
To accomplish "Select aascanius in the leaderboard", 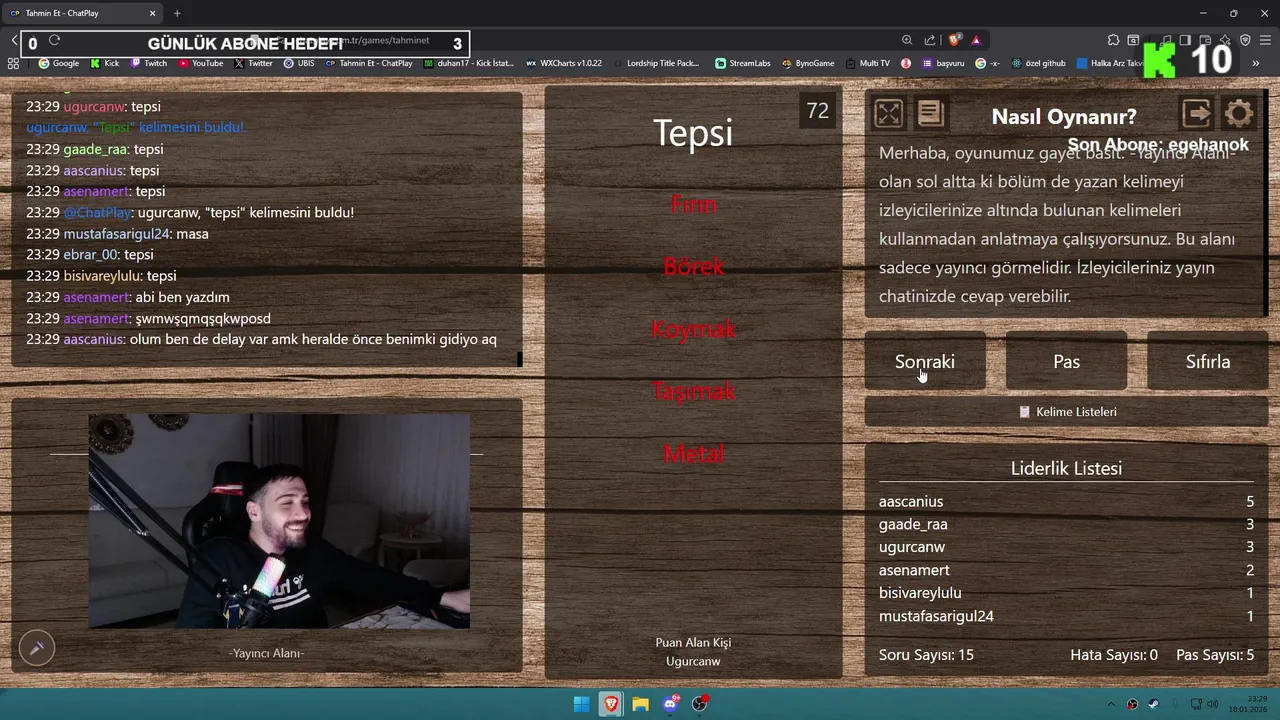I will pos(911,502).
